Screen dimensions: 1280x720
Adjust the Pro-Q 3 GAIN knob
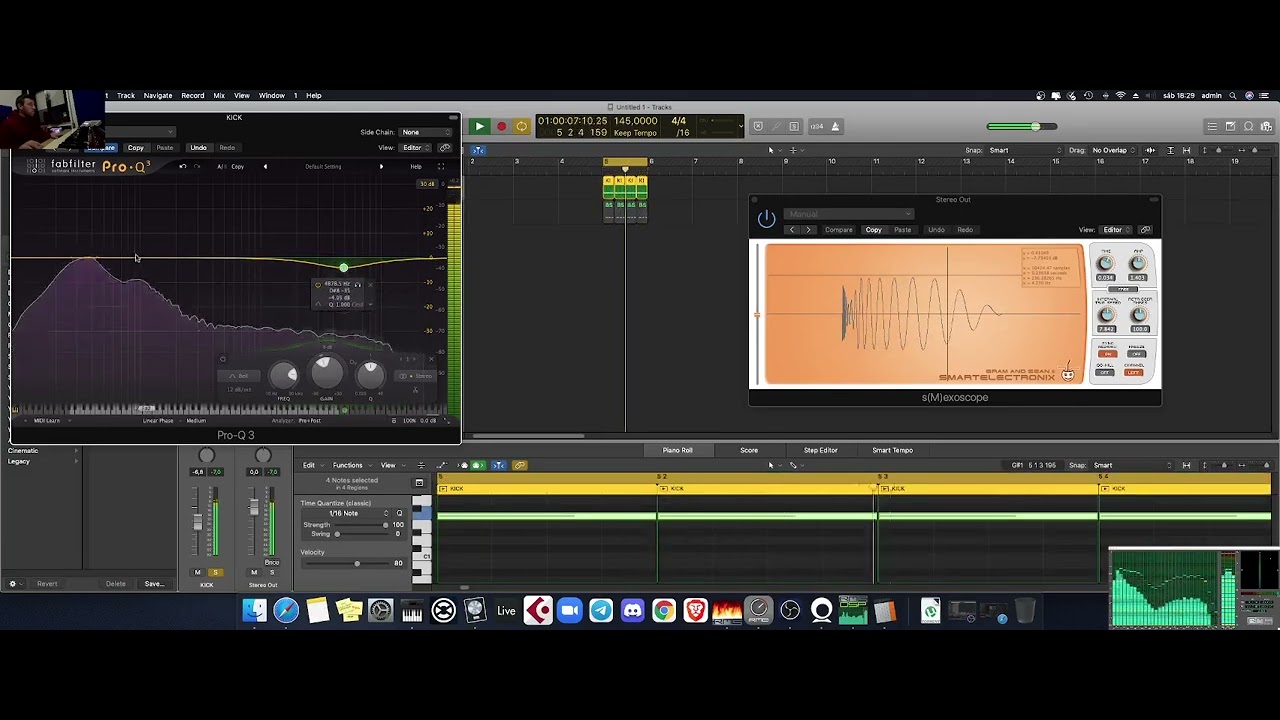coord(327,372)
